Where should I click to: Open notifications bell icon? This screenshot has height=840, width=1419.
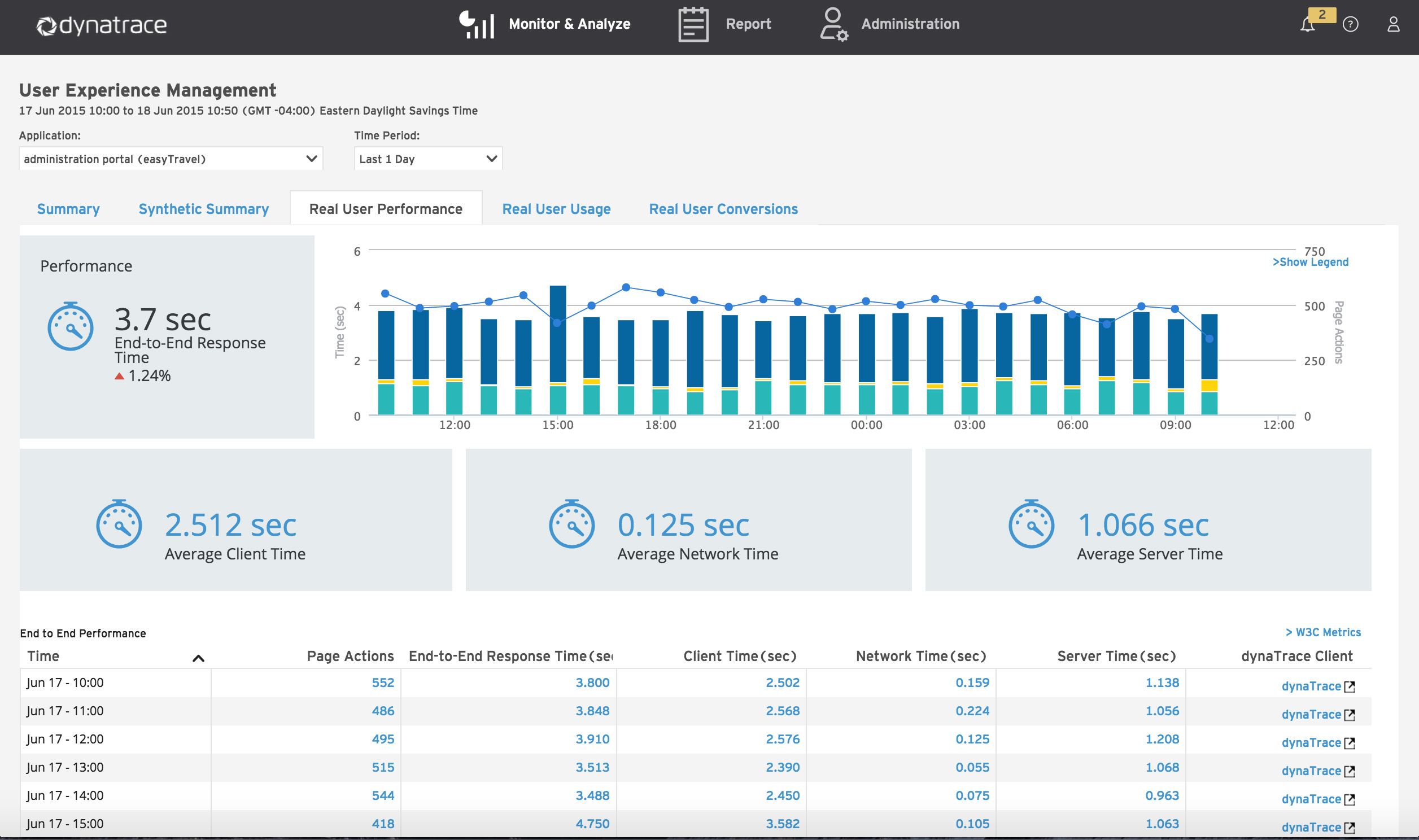[1308, 25]
